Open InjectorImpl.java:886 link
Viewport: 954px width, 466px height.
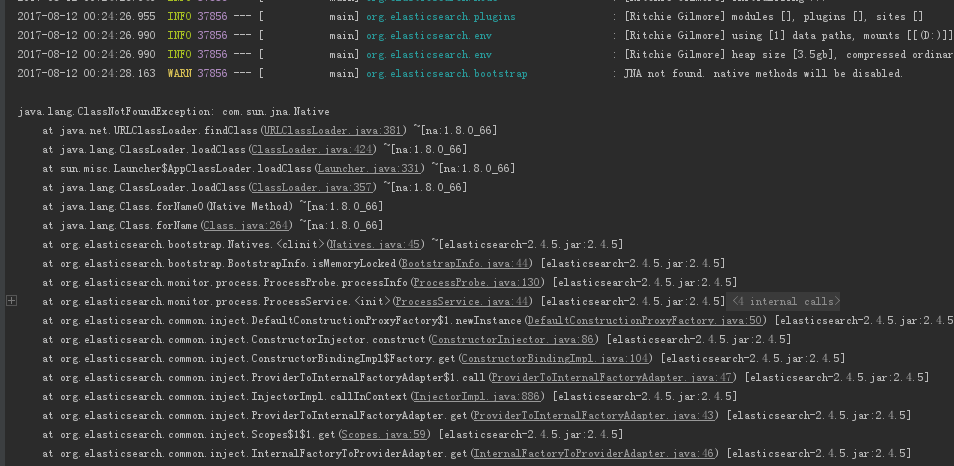coord(479,396)
